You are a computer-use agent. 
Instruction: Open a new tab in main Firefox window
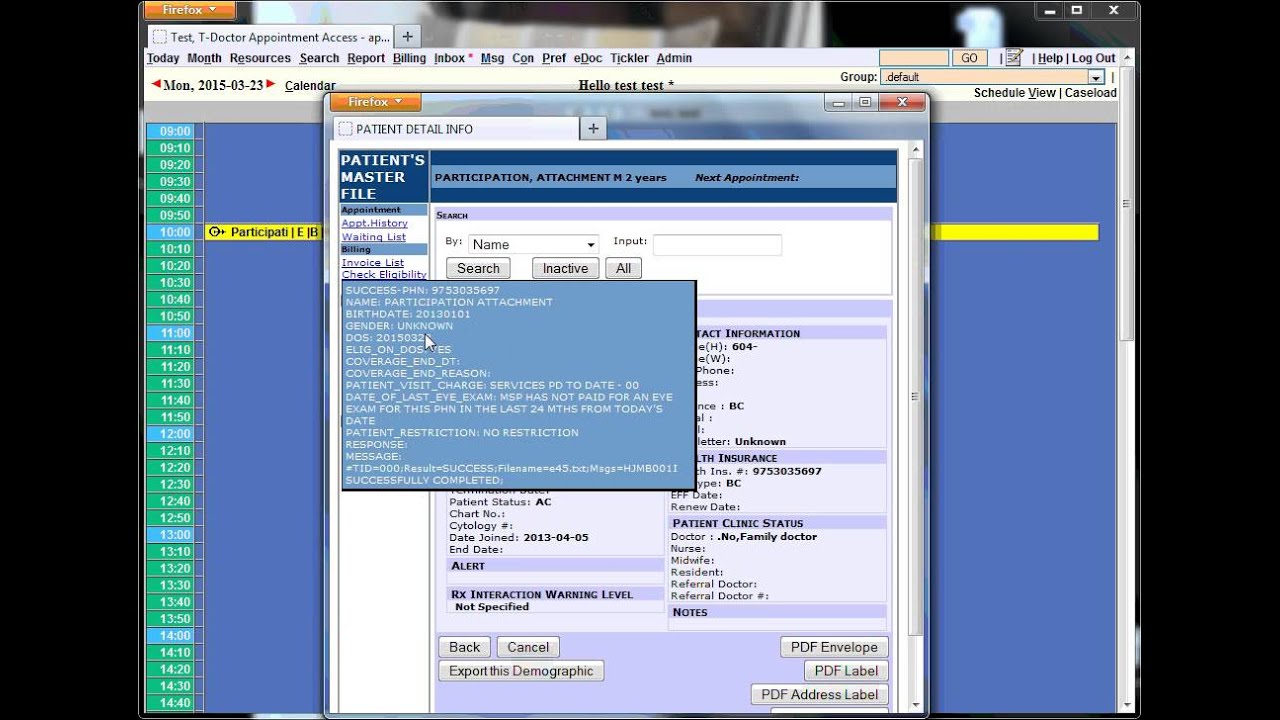[407, 36]
